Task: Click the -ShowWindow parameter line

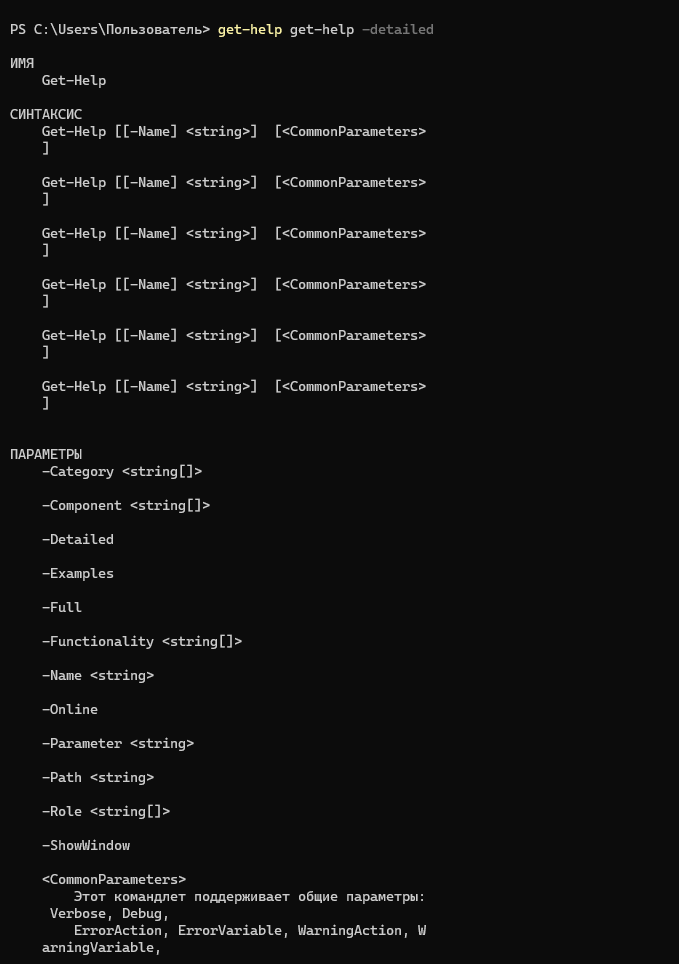Action: tap(86, 845)
